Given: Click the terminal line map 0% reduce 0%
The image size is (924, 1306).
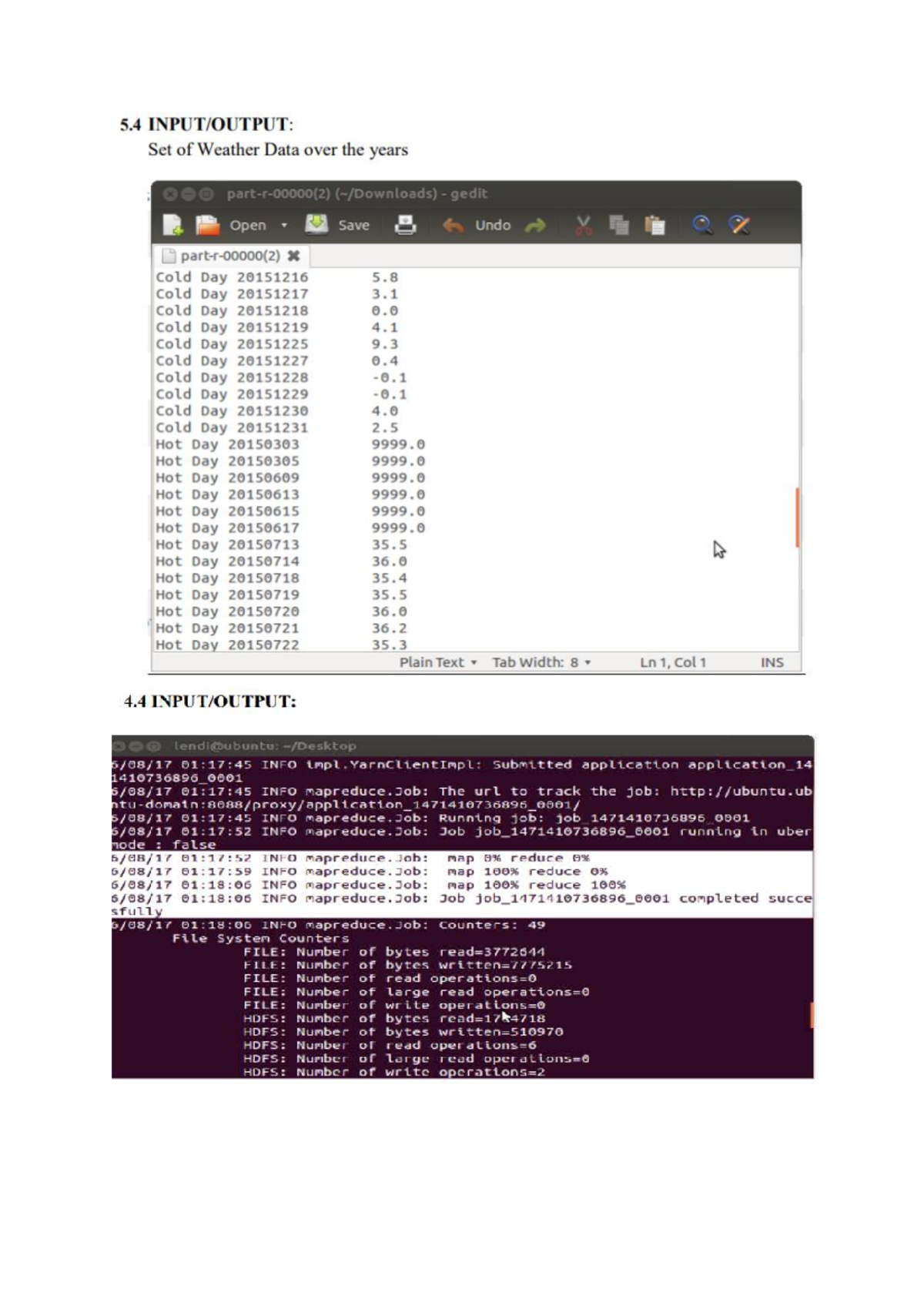Looking at the screenshot, I should (x=351, y=858).
